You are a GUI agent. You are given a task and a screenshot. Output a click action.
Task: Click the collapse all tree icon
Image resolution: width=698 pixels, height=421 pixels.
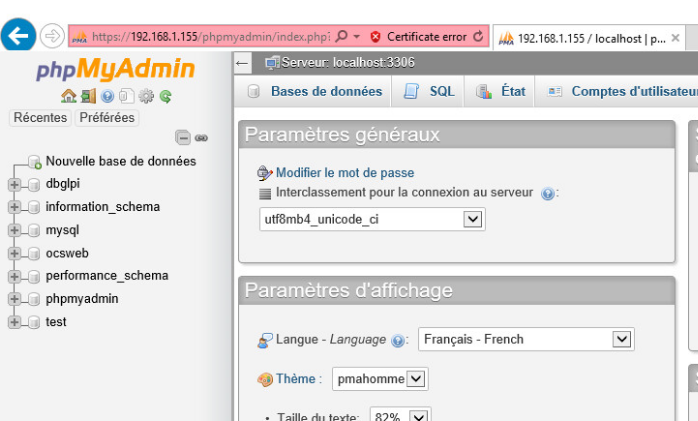183,138
